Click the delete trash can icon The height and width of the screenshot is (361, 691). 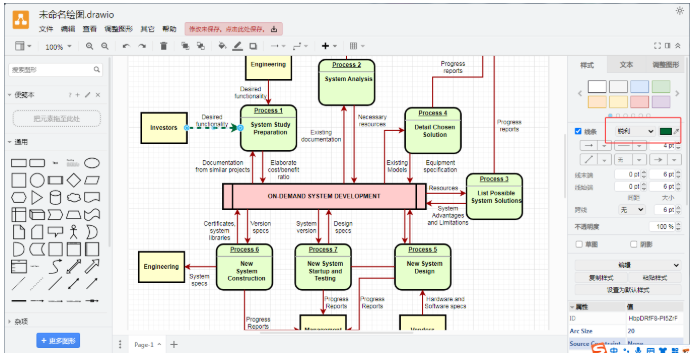click(163, 46)
